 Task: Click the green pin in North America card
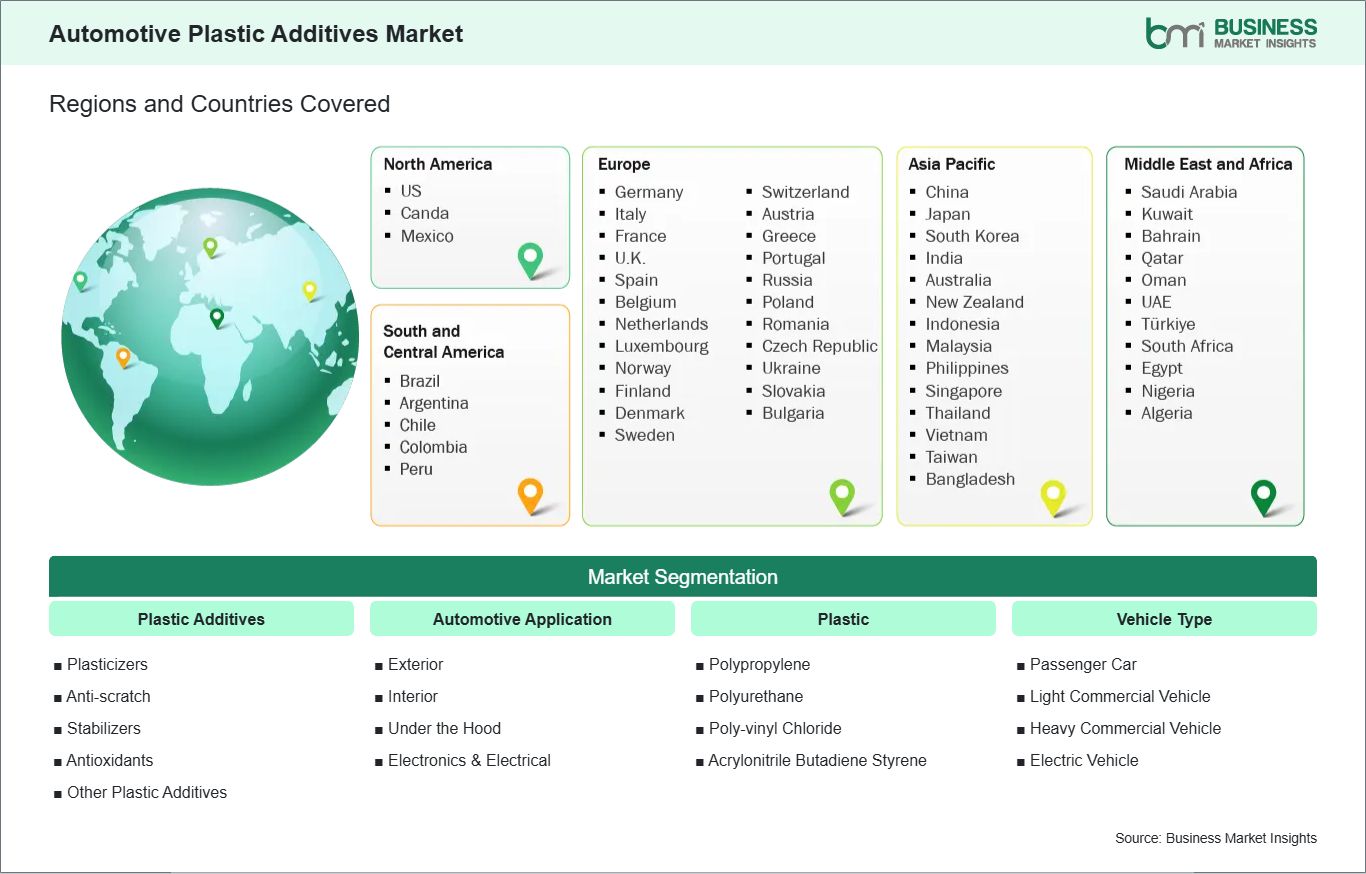click(530, 258)
